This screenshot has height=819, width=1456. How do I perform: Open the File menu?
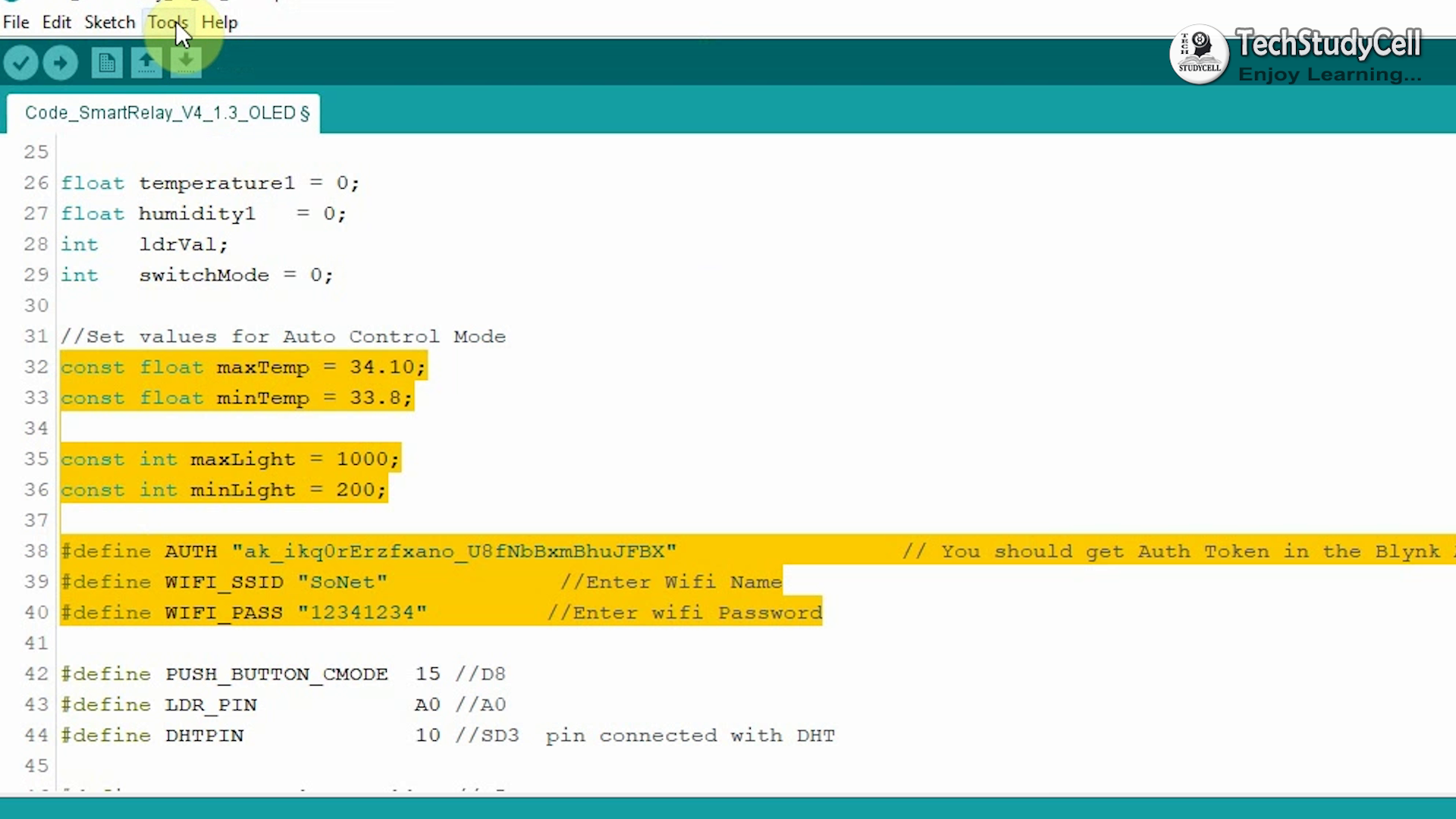[x=16, y=22]
